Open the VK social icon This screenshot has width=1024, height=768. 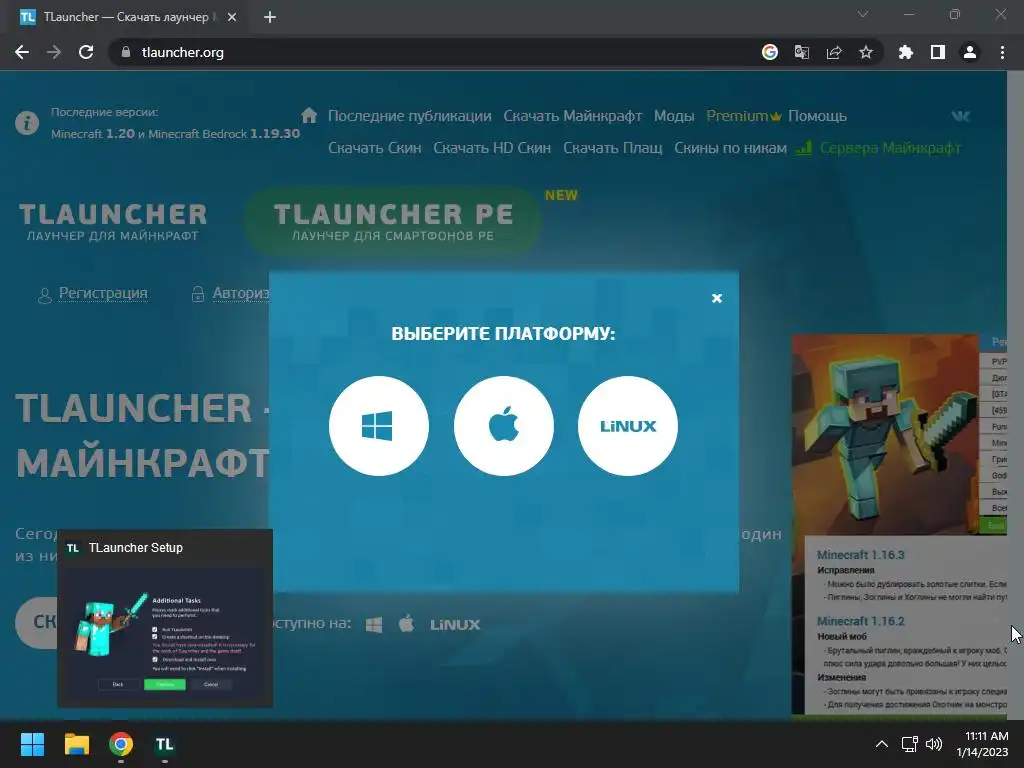click(x=961, y=116)
